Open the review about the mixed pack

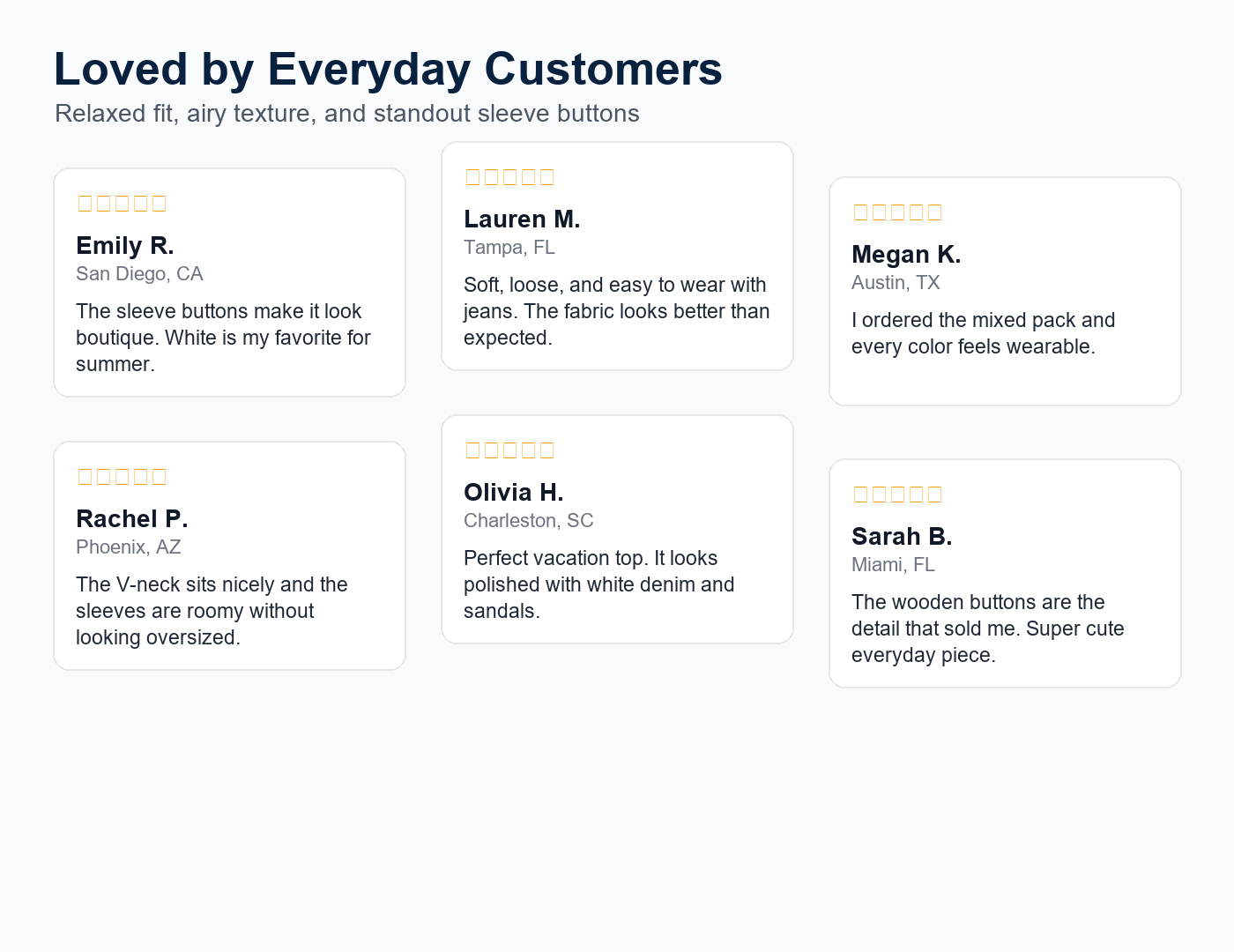coord(983,333)
